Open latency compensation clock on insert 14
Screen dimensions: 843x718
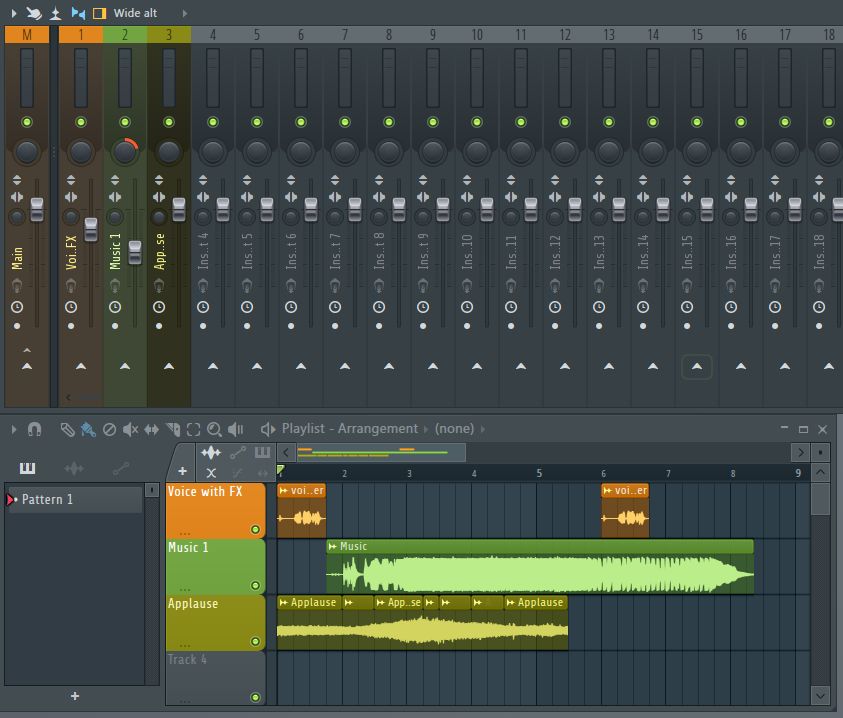[643, 307]
